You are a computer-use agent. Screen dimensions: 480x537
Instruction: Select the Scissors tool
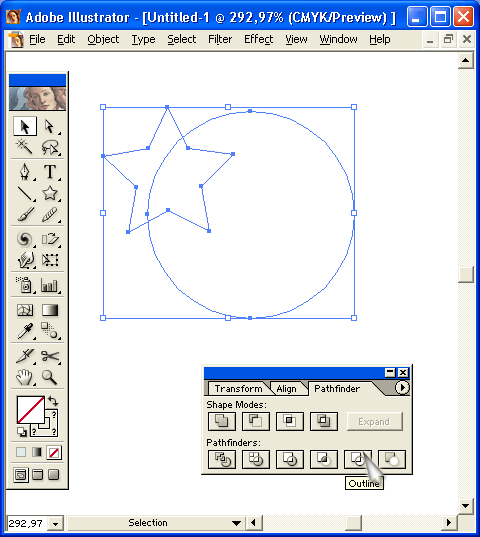(50, 356)
